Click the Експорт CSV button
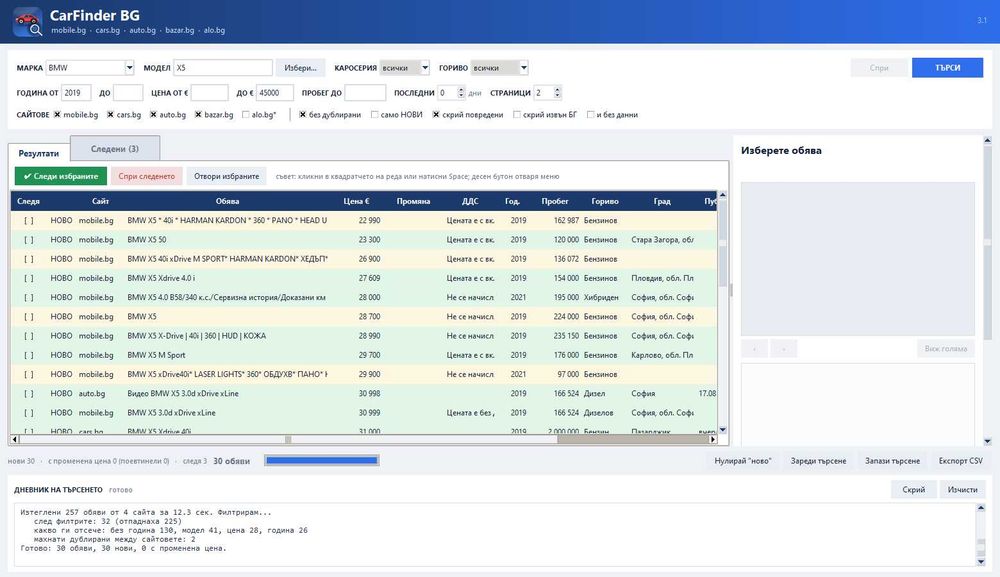The height and width of the screenshot is (577, 1000). pos(960,461)
